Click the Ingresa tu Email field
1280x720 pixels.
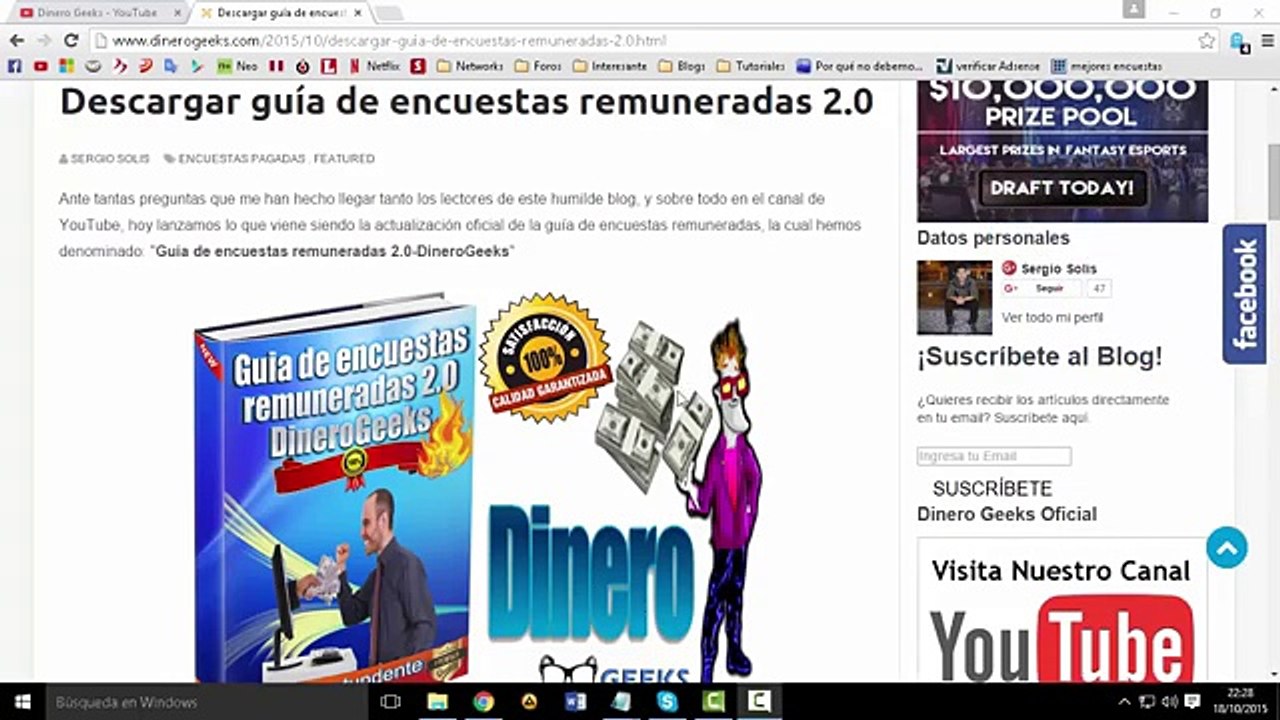[x=994, y=456]
